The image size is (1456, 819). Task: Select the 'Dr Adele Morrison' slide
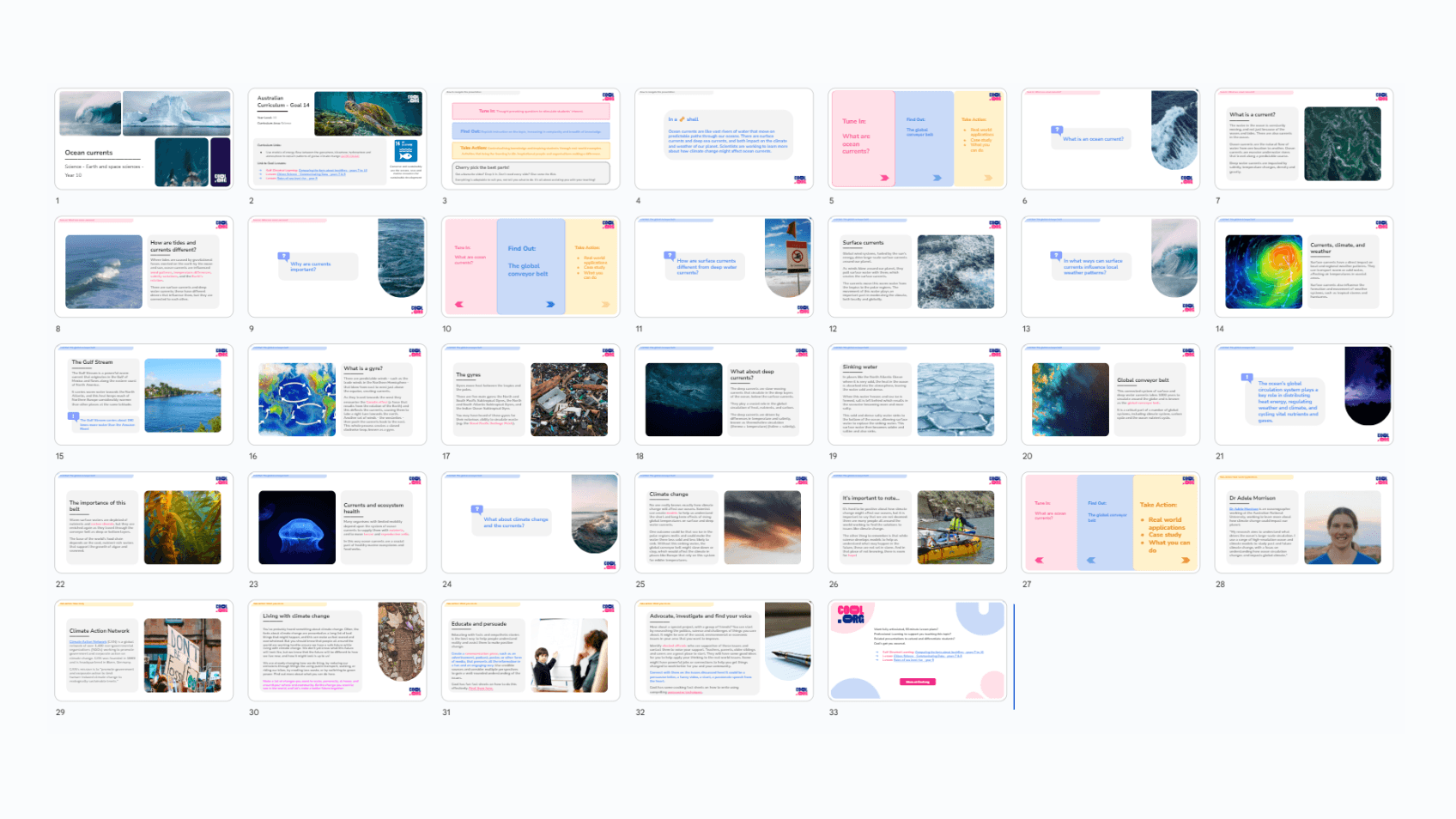[1303, 522]
